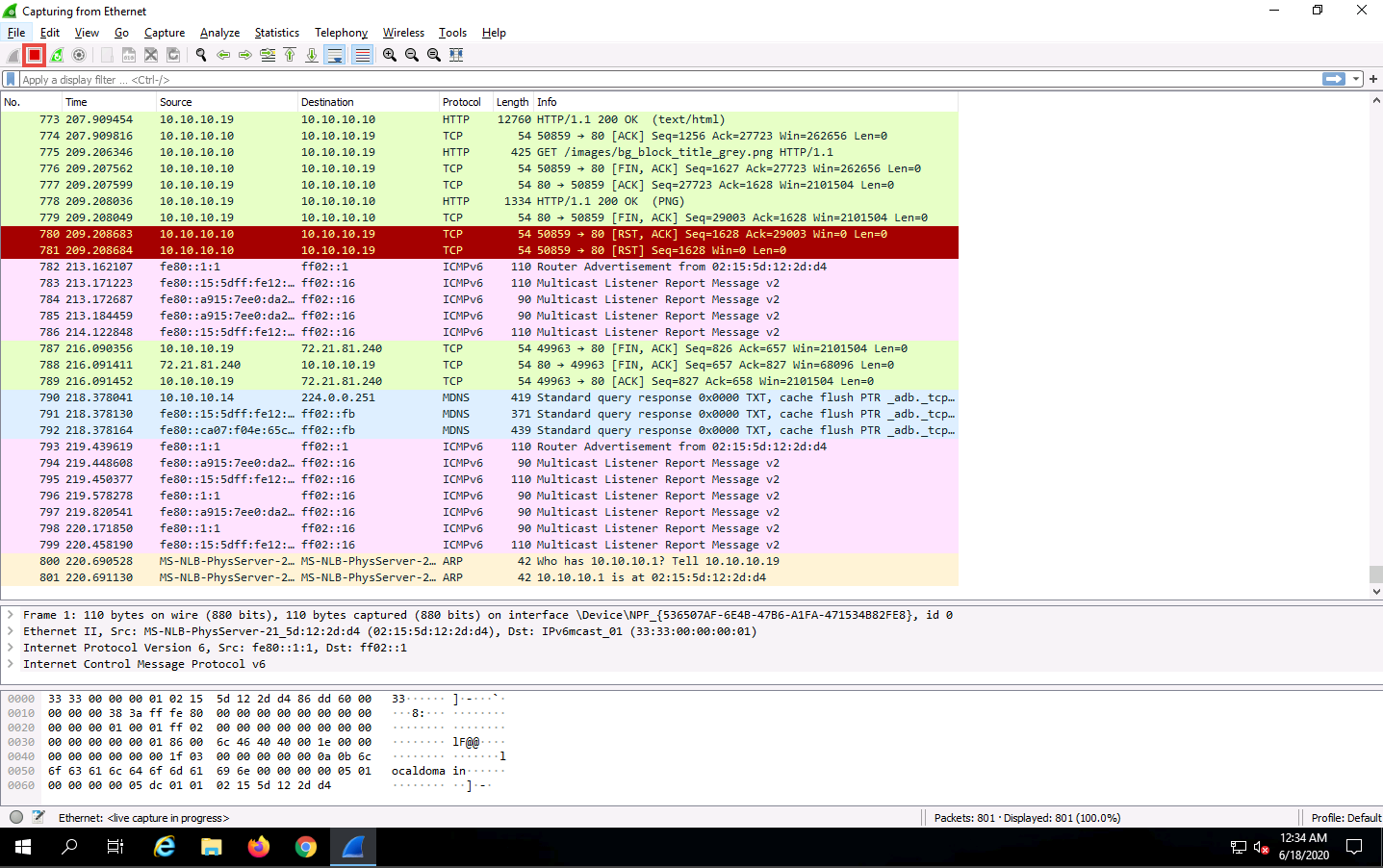This screenshot has width=1383, height=868.
Task: Toggle packet list colorization
Action: coord(362,55)
